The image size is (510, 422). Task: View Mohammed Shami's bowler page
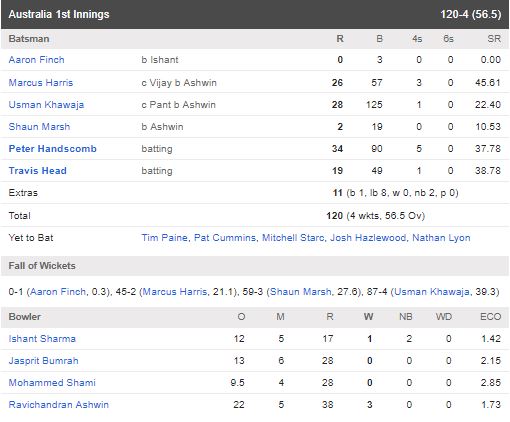(52, 383)
